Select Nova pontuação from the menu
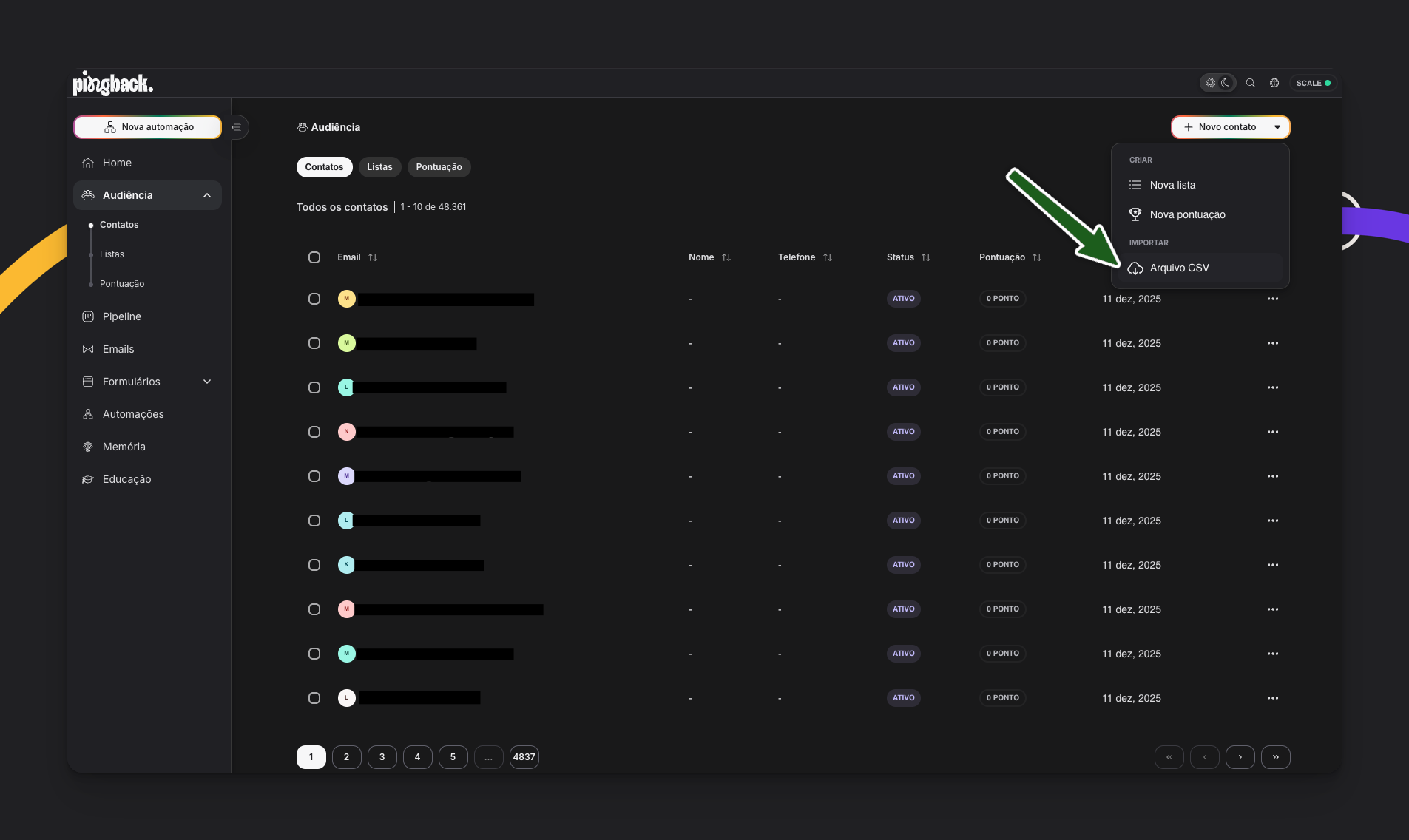 pos(1187,214)
